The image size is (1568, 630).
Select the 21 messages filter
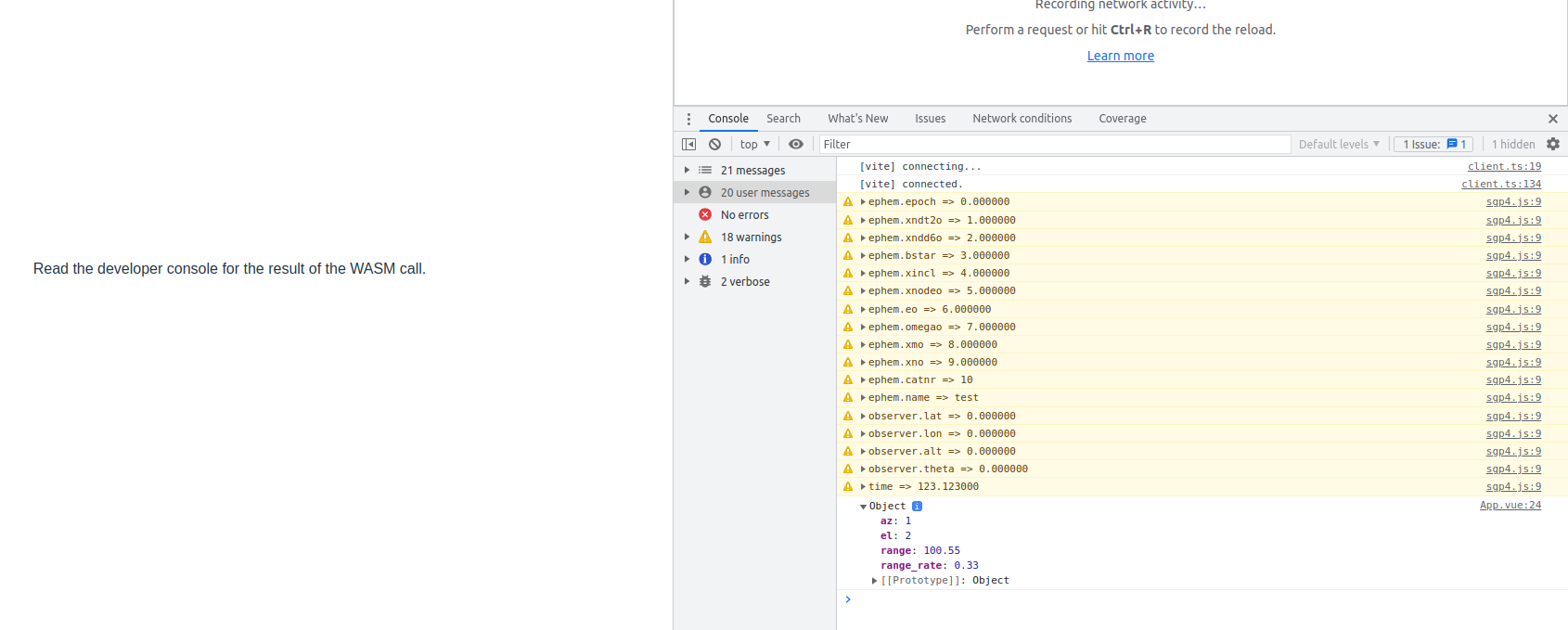755,170
